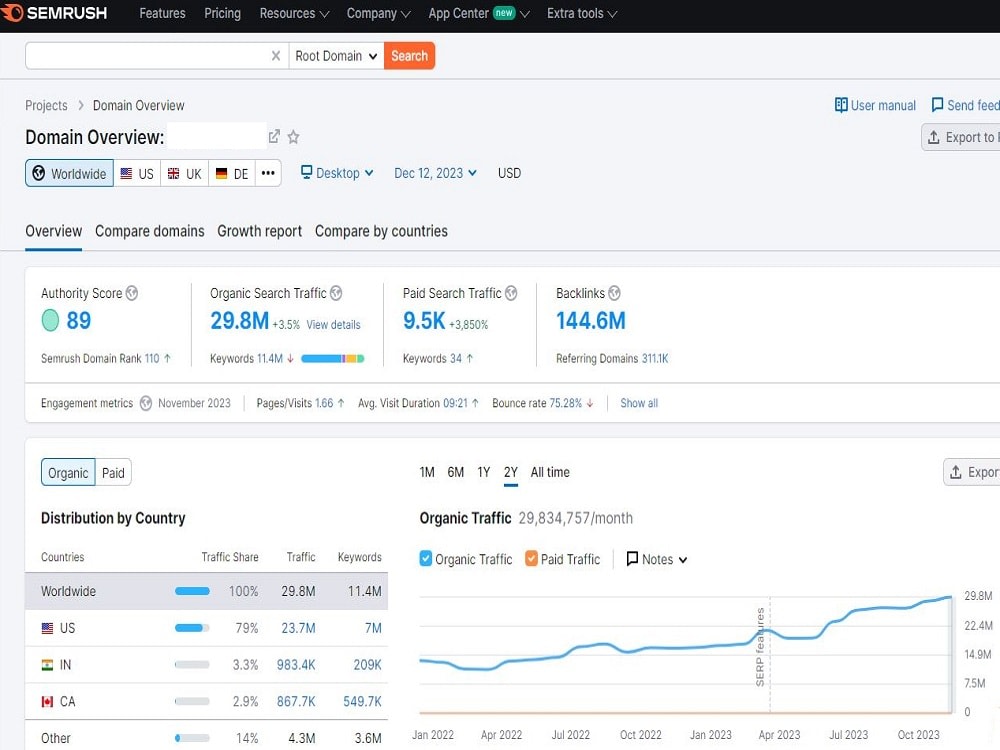Open the Dec 12, 2023 date dropdown
Viewport: 1000px width, 750px height.
[435, 173]
